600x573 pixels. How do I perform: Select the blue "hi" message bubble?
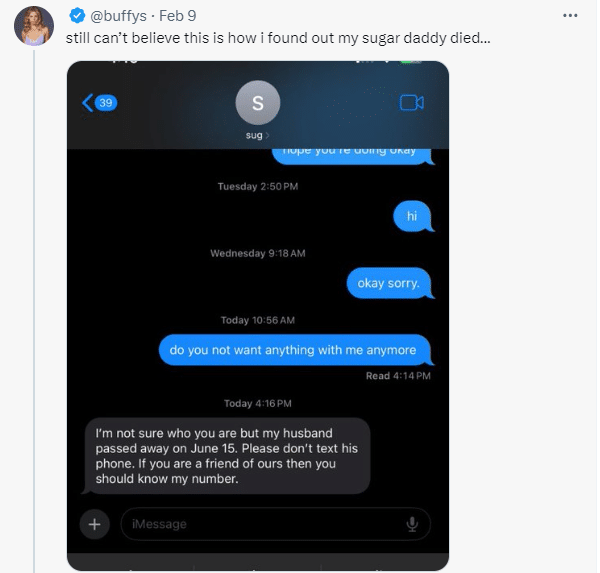[x=411, y=215]
